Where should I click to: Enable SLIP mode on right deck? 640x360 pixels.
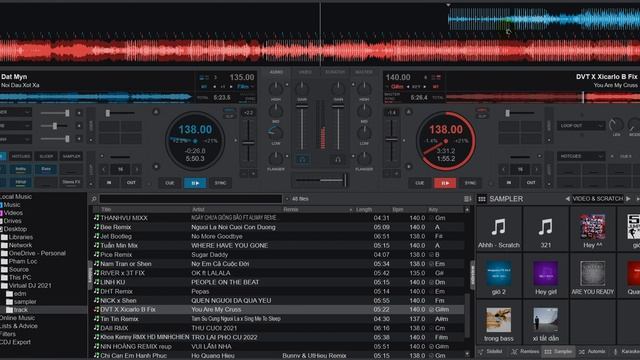pos(482,116)
